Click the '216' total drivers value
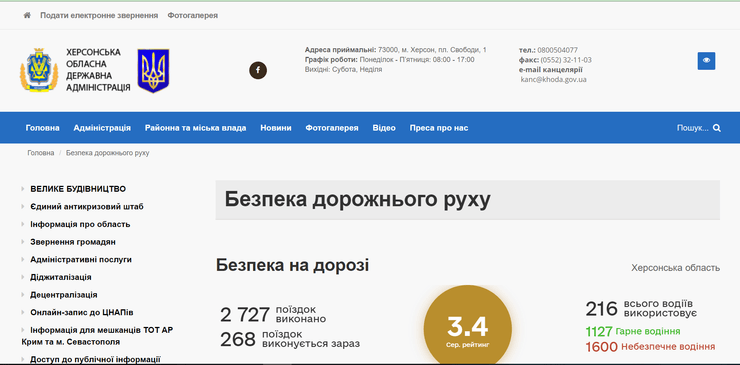740x365 pixels. pos(602,309)
